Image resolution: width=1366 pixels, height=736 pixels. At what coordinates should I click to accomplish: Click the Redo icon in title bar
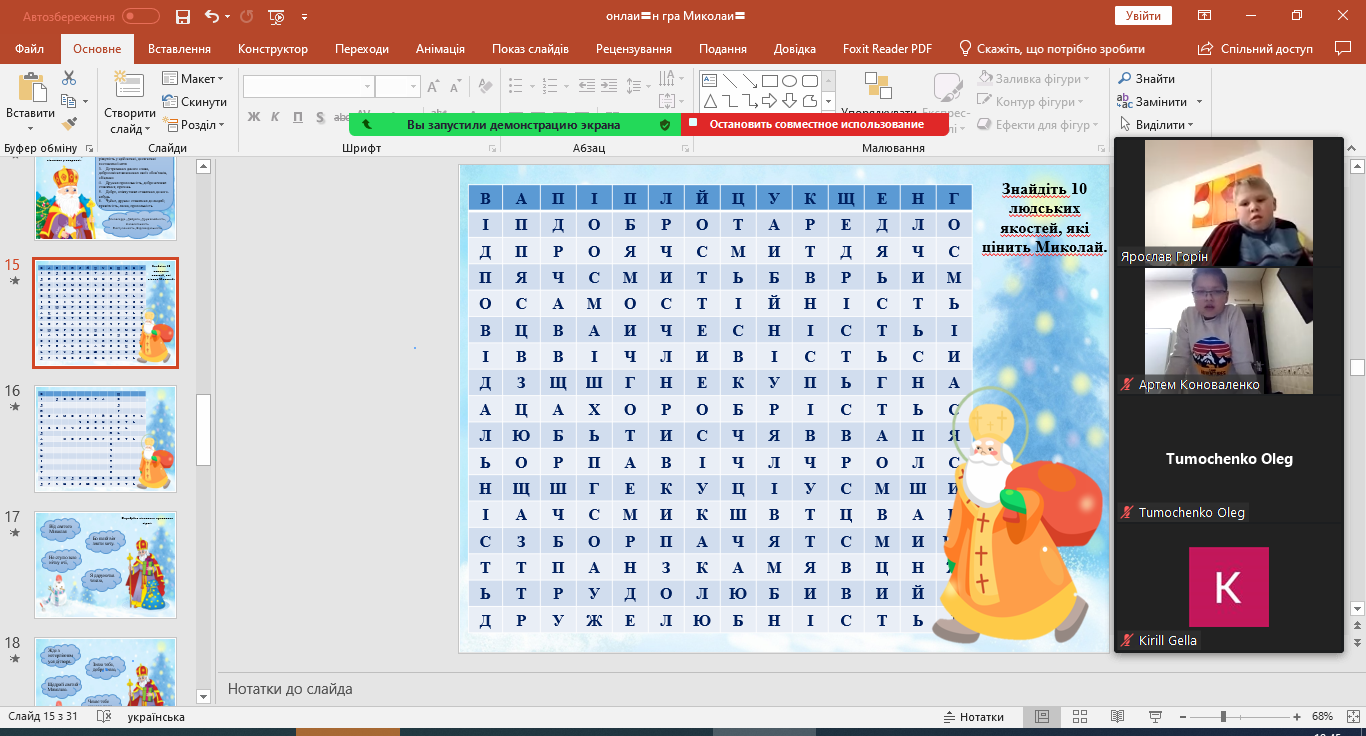tap(247, 16)
